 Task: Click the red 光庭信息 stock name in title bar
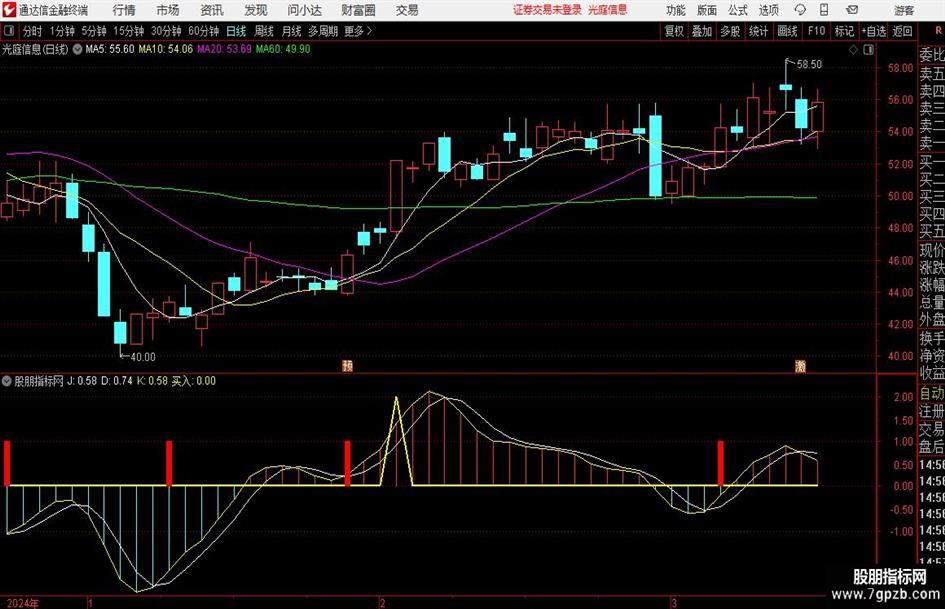(x=608, y=10)
